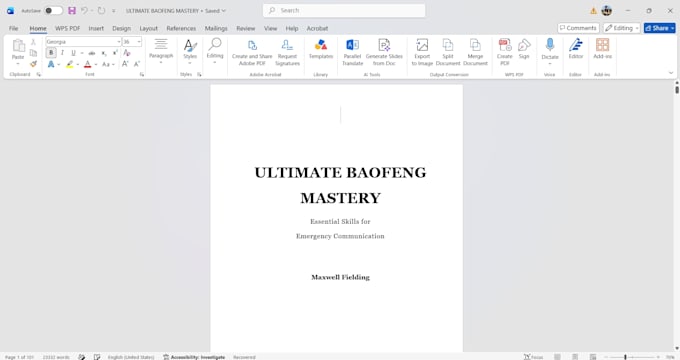The height and width of the screenshot is (360, 680).
Task: Click Clear All Formatting icon
Action: tap(127, 53)
